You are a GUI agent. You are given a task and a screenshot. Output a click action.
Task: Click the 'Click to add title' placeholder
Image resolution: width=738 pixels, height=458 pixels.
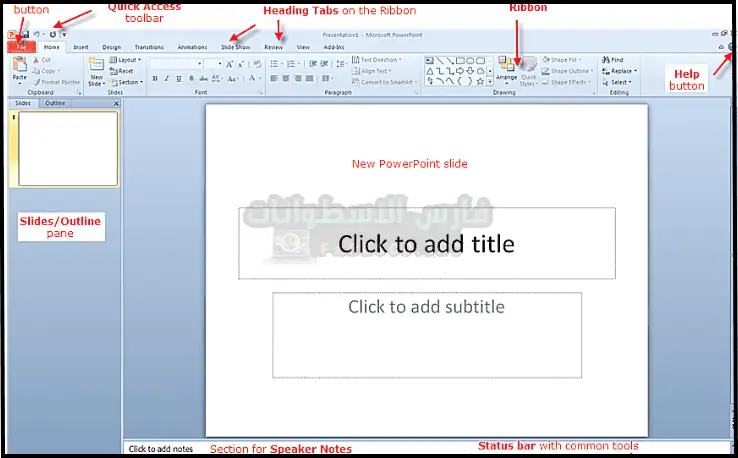pos(426,244)
